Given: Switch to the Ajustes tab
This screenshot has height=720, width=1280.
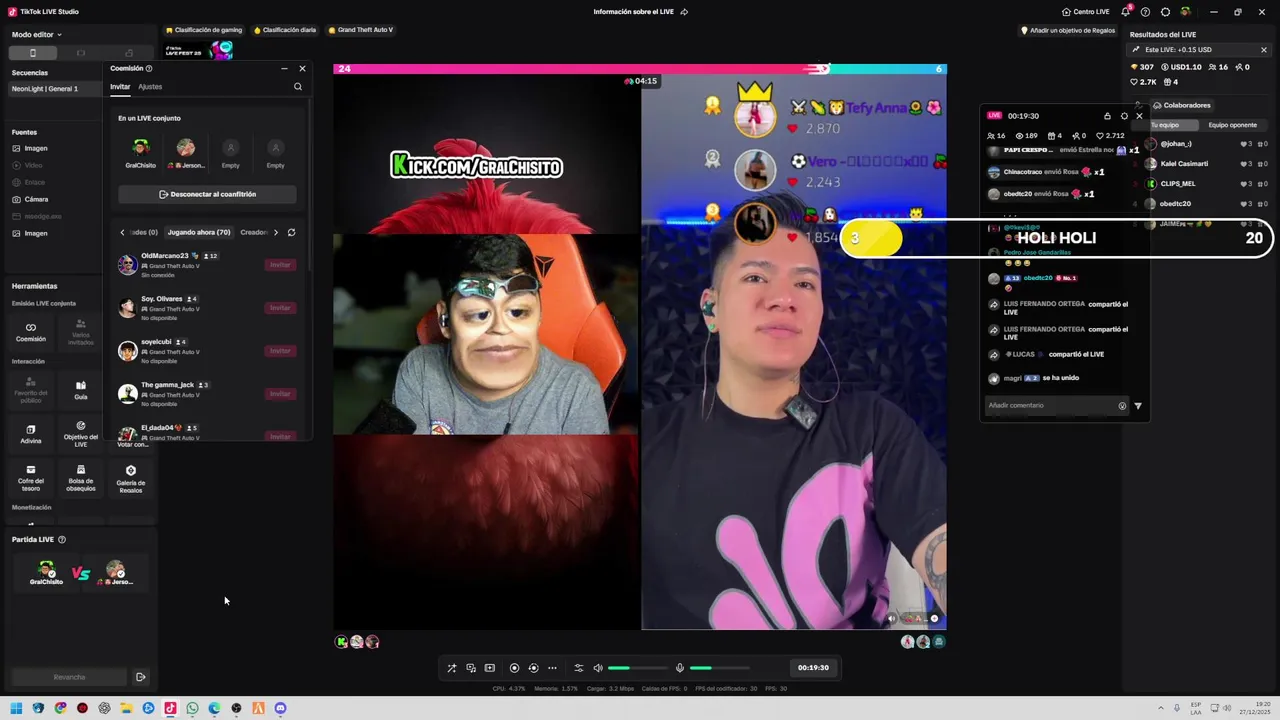Looking at the screenshot, I should tap(150, 87).
